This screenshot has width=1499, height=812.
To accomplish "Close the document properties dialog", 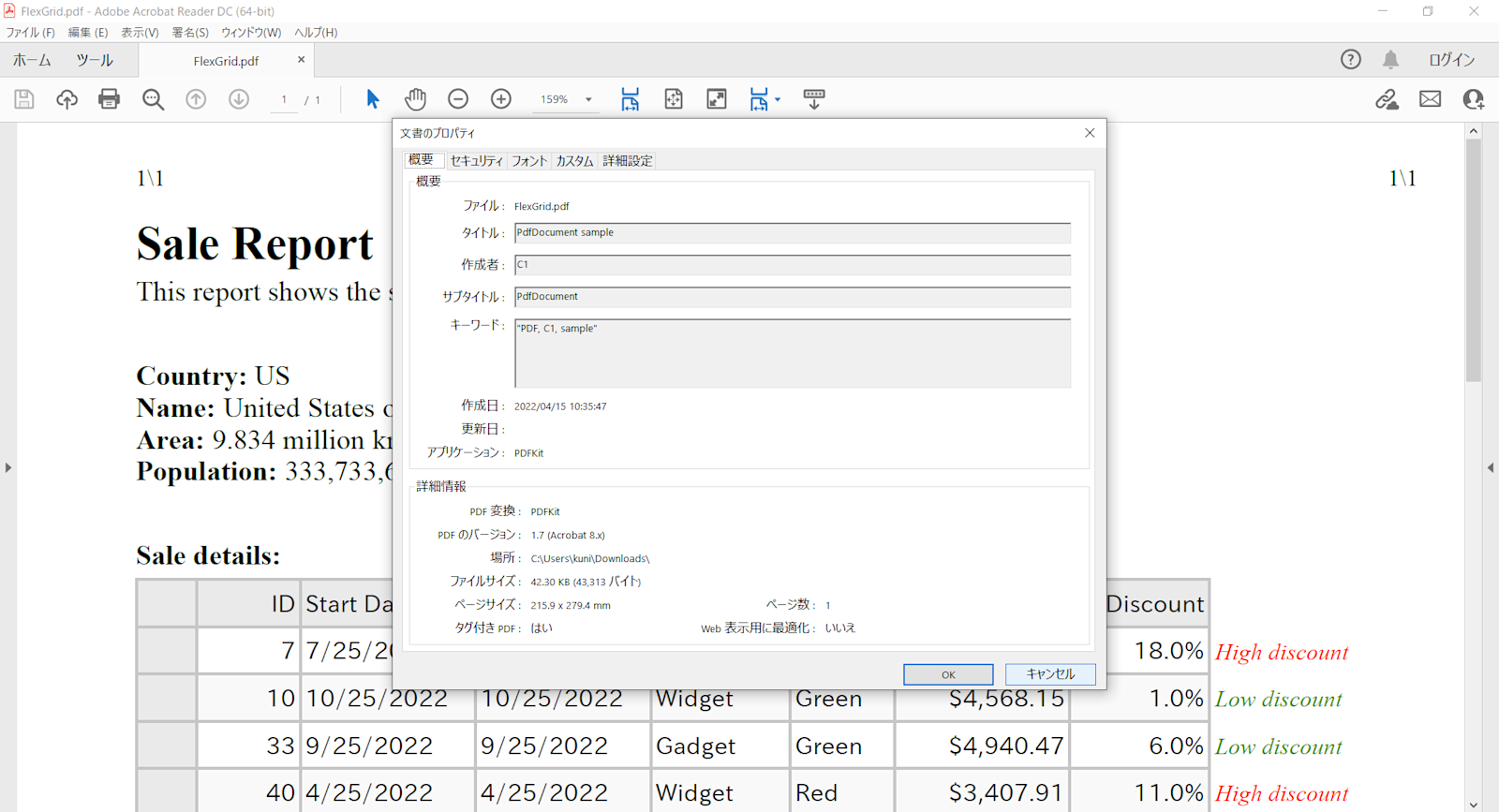I will pyautogui.click(x=1090, y=133).
